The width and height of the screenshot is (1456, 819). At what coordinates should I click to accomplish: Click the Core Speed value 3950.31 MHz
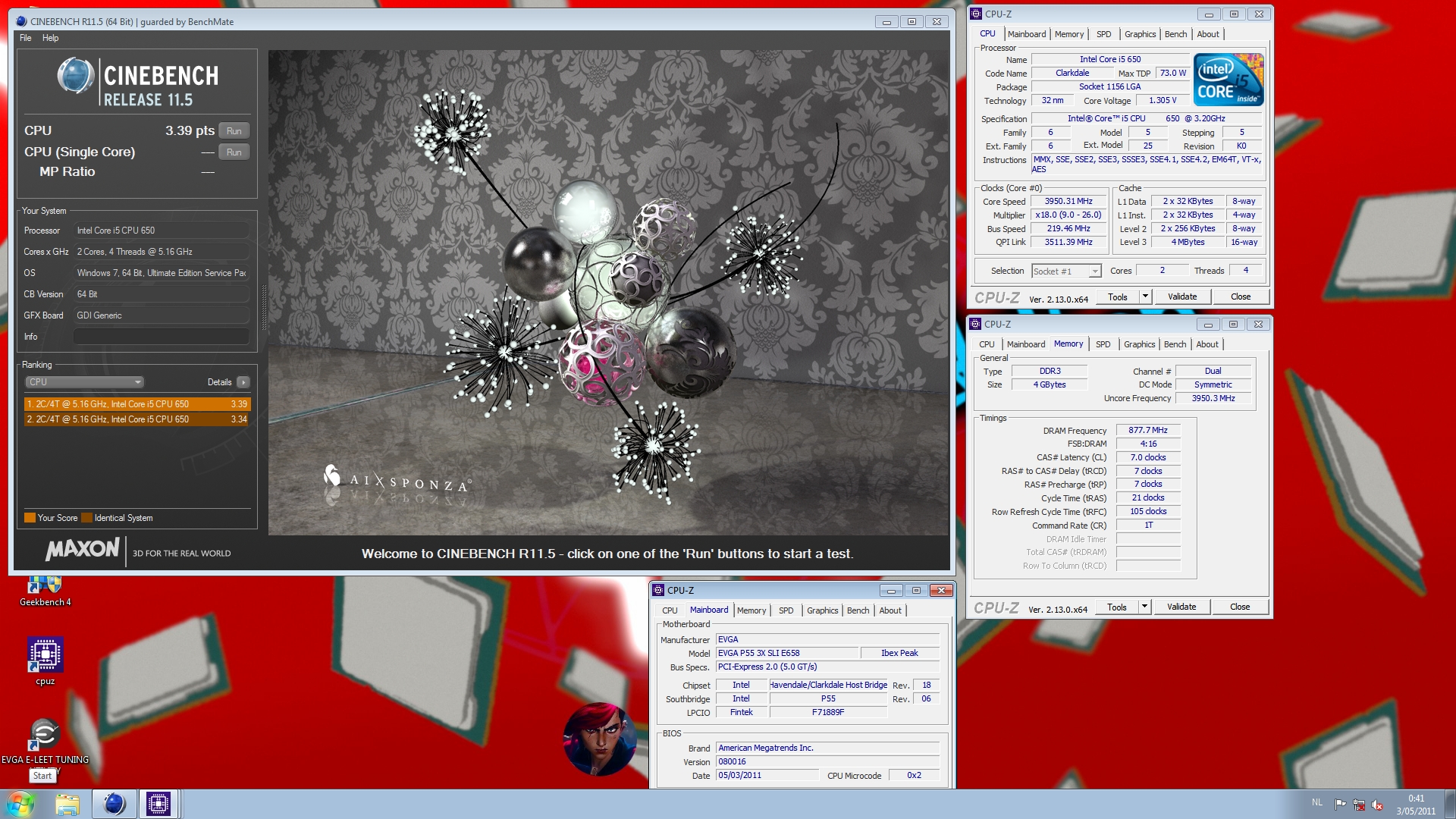[x=1068, y=202]
